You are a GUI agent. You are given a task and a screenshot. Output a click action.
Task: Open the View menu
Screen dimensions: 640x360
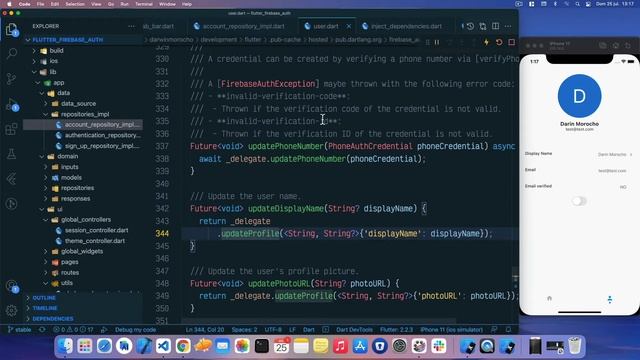(96, 4)
